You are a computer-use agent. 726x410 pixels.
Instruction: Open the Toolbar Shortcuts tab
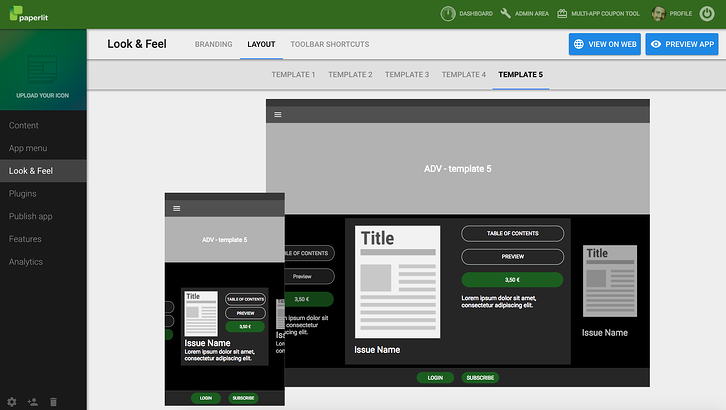click(330, 44)
